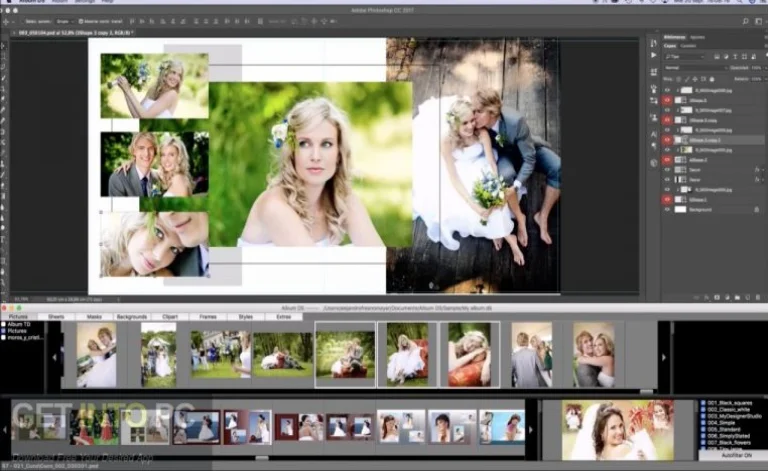
Task: Open the Frames tab
Action: (207, 316)
